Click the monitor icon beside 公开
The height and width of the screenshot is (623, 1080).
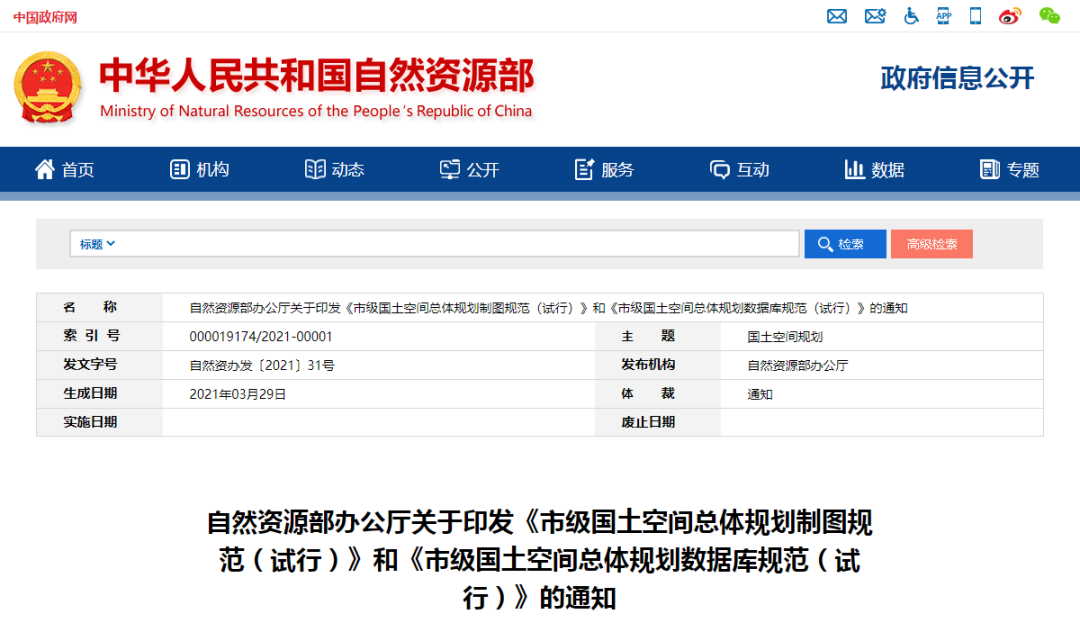click(x=450, y=169)
